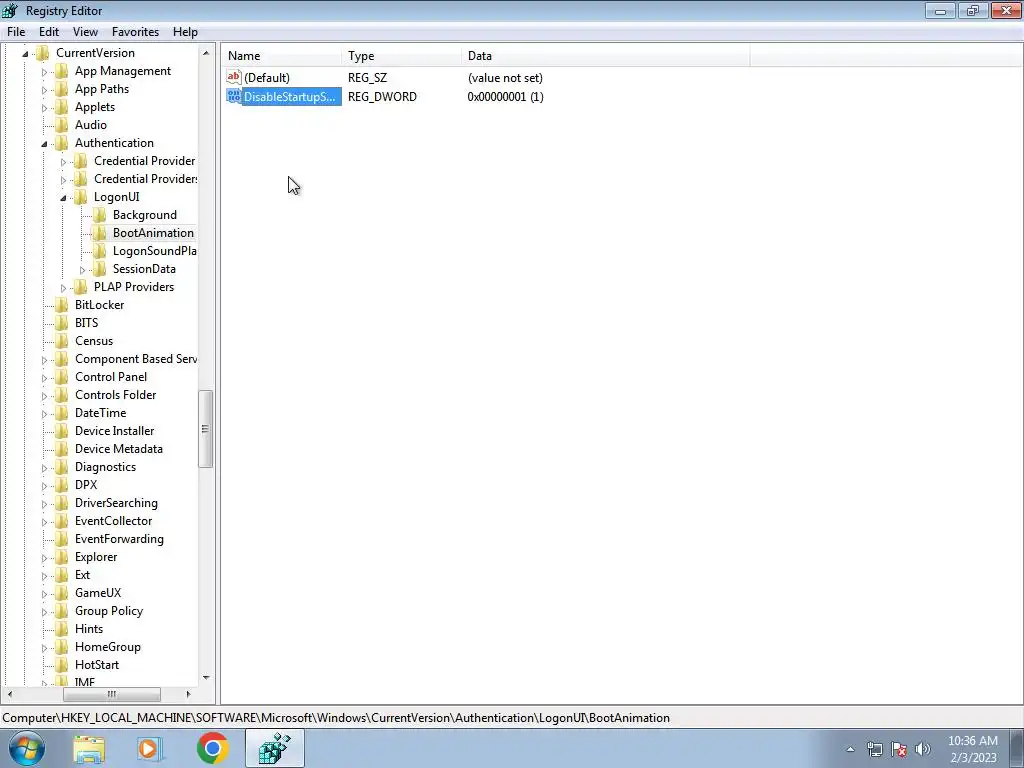Click the Census folder icon
1024x768 pixels.
pyautogui.click(x=61, y=341)
